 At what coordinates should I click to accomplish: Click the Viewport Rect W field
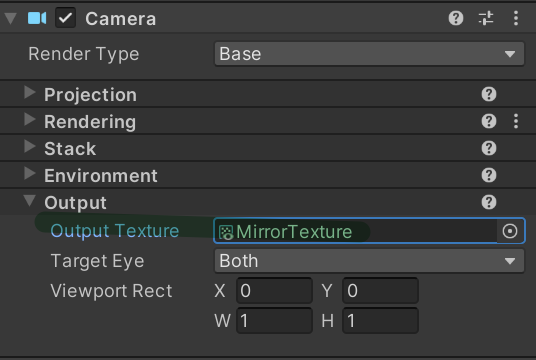(274, 320)
